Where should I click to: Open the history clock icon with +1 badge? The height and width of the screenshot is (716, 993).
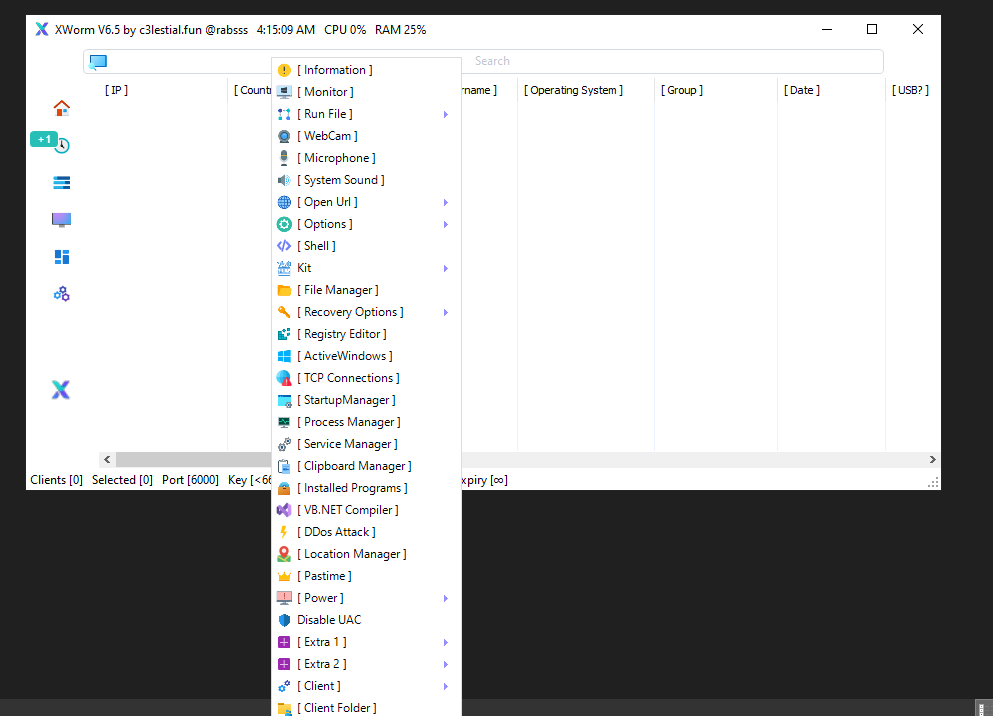(x=62, y=145)
